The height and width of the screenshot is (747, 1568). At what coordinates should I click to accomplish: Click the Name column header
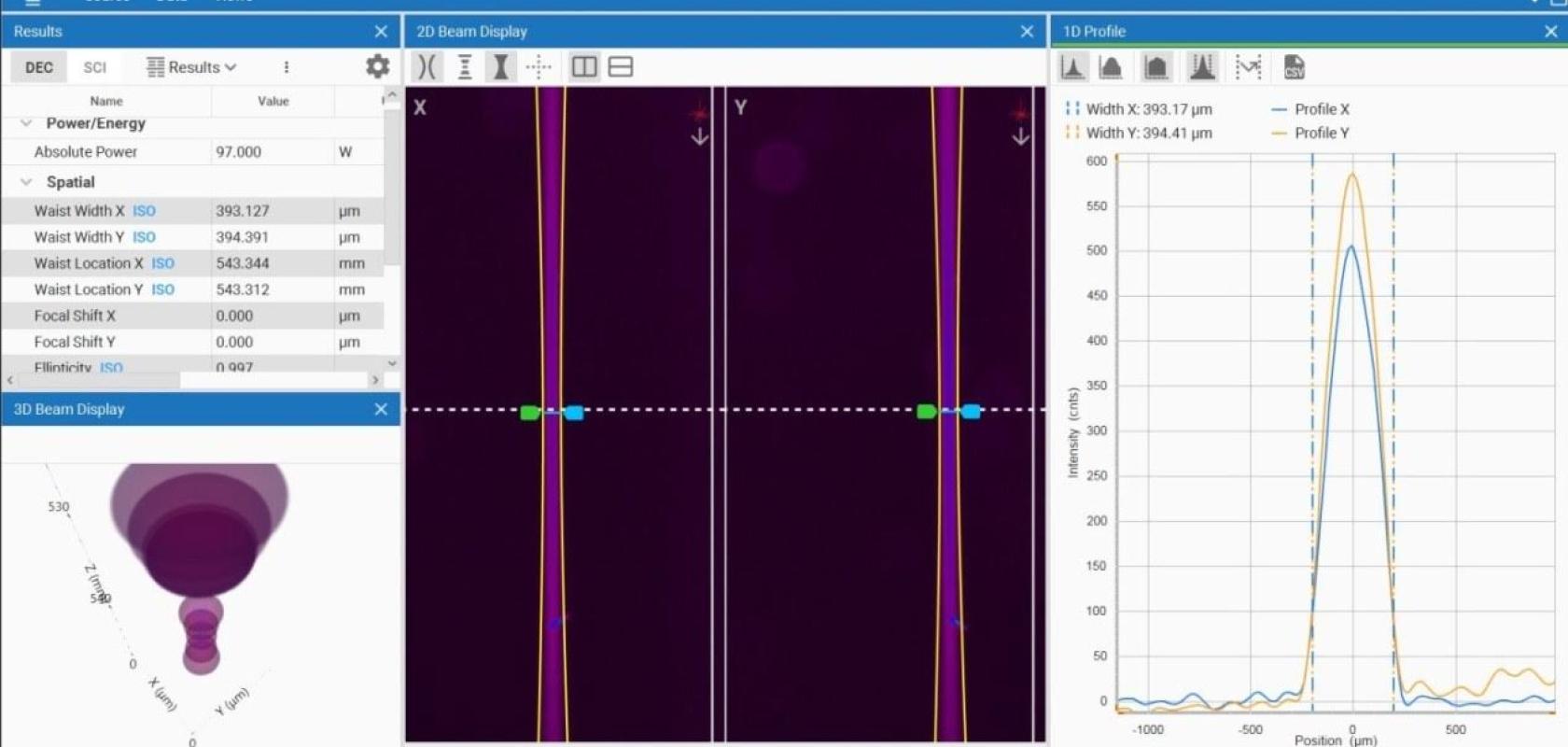coord(106,101)
